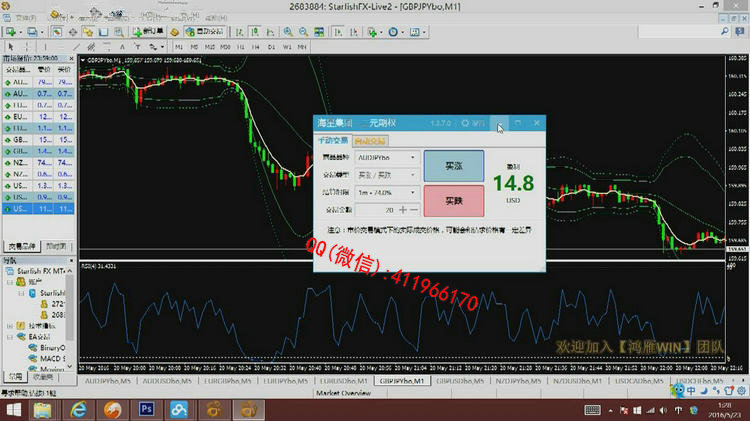Open the NZDUSDbo,M1 chart tab
The width and height of the screenshot is (750, 421).
[x=577, y=381]
